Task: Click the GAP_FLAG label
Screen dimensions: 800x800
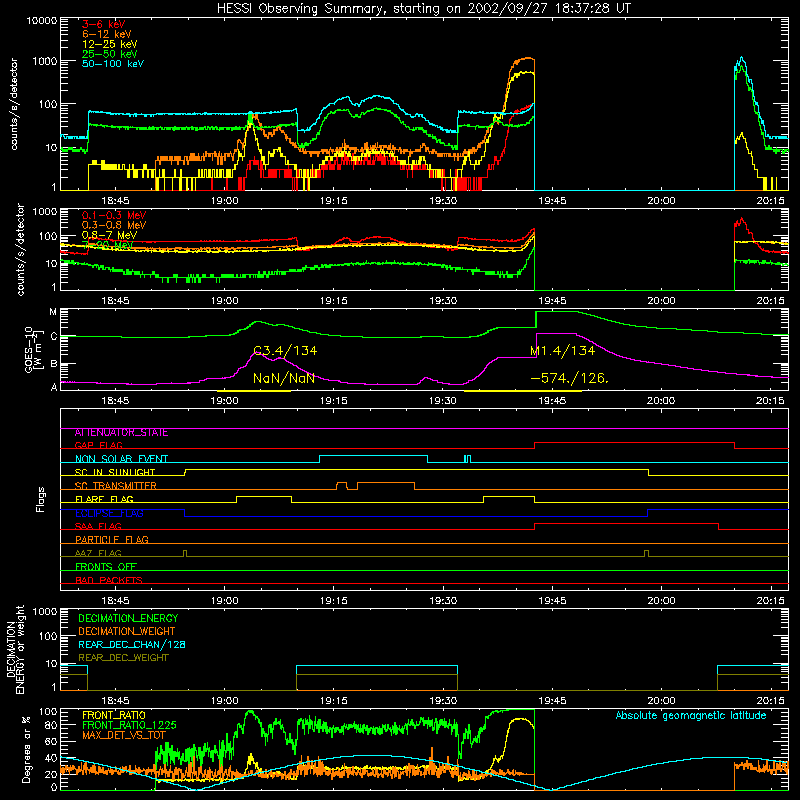Action: coord(98,445)
